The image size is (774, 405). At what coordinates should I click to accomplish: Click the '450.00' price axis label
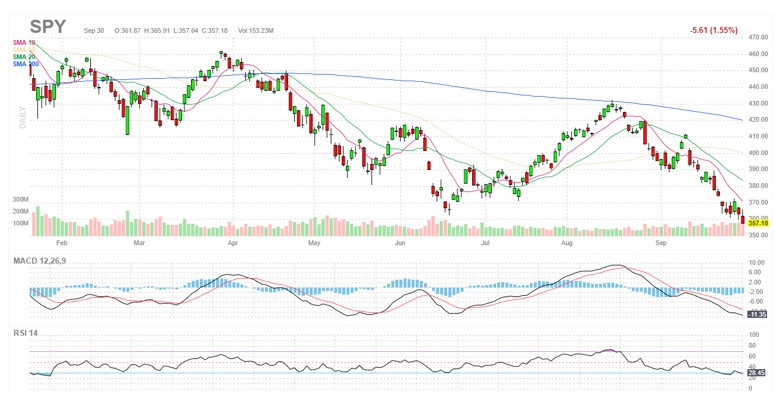point(758,70)
